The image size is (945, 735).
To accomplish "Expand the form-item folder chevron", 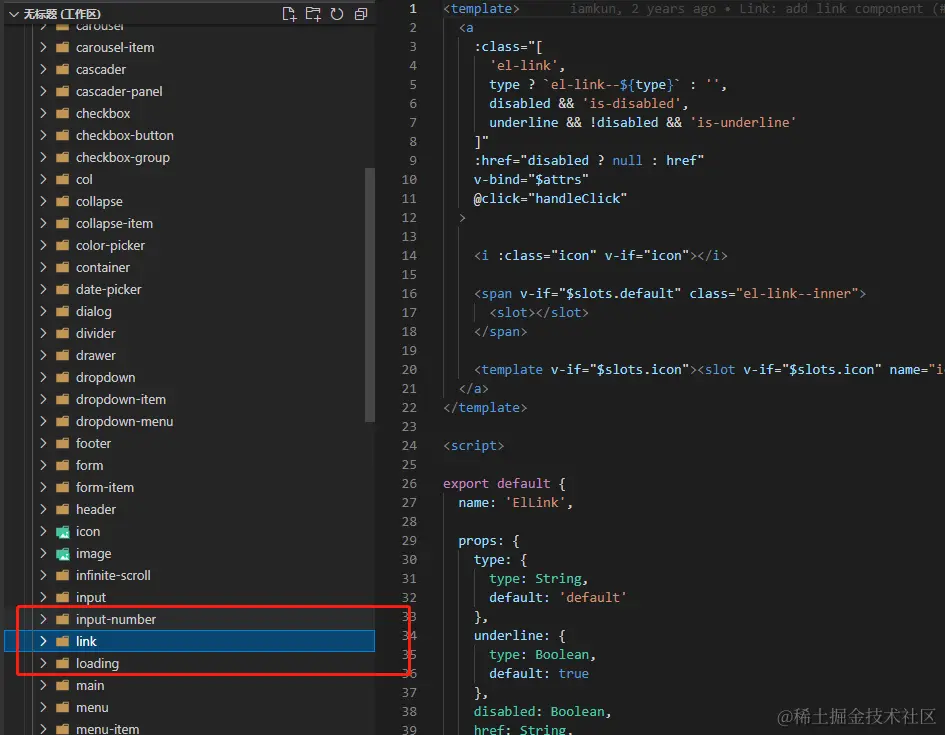I will 43,487.
